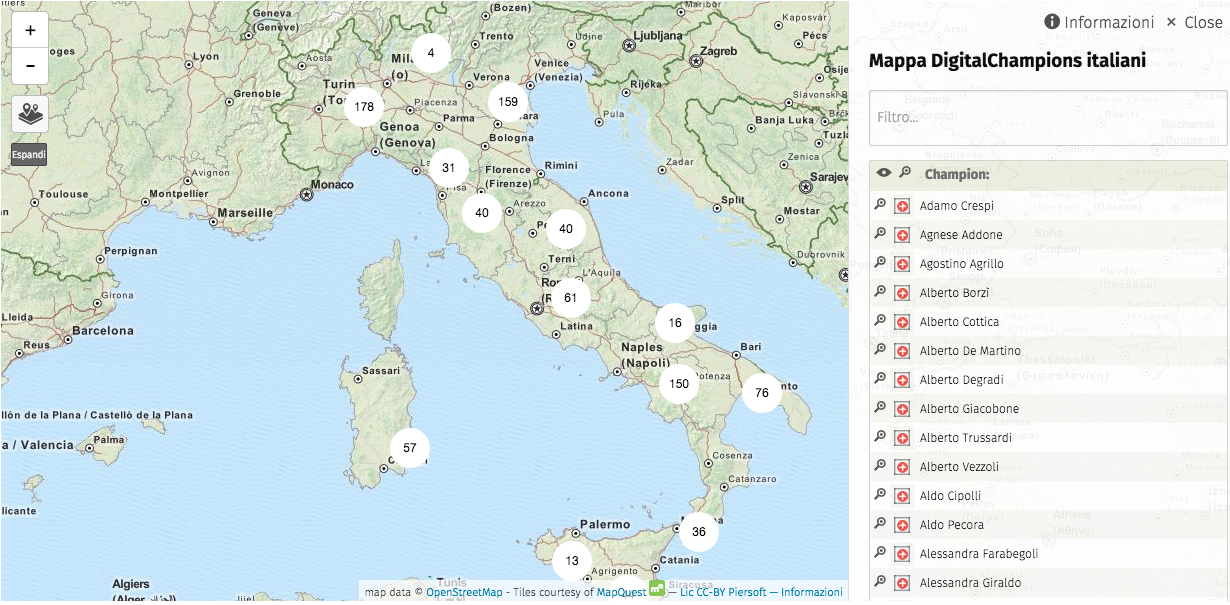The width and height of the screenshot is (1230, 605).
Task: Zoom in on the map
Action: tap(30, 30)
